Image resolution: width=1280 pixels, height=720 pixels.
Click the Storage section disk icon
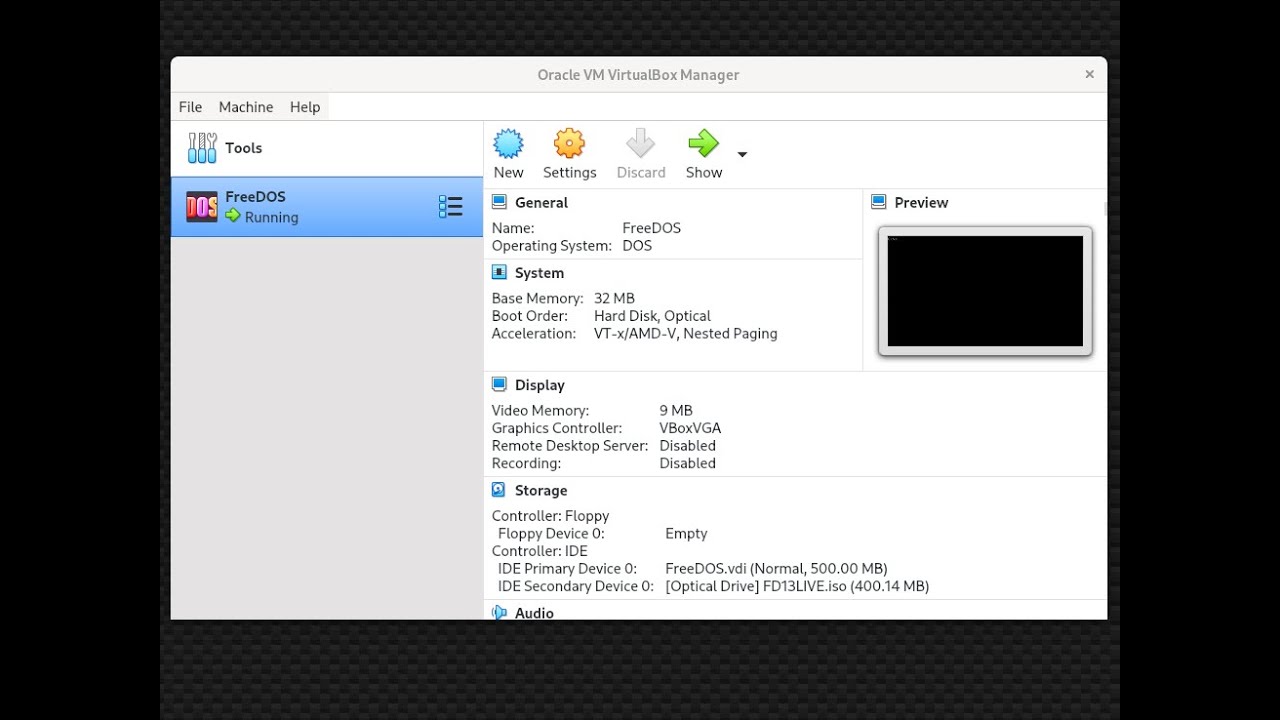pos(499,490)
